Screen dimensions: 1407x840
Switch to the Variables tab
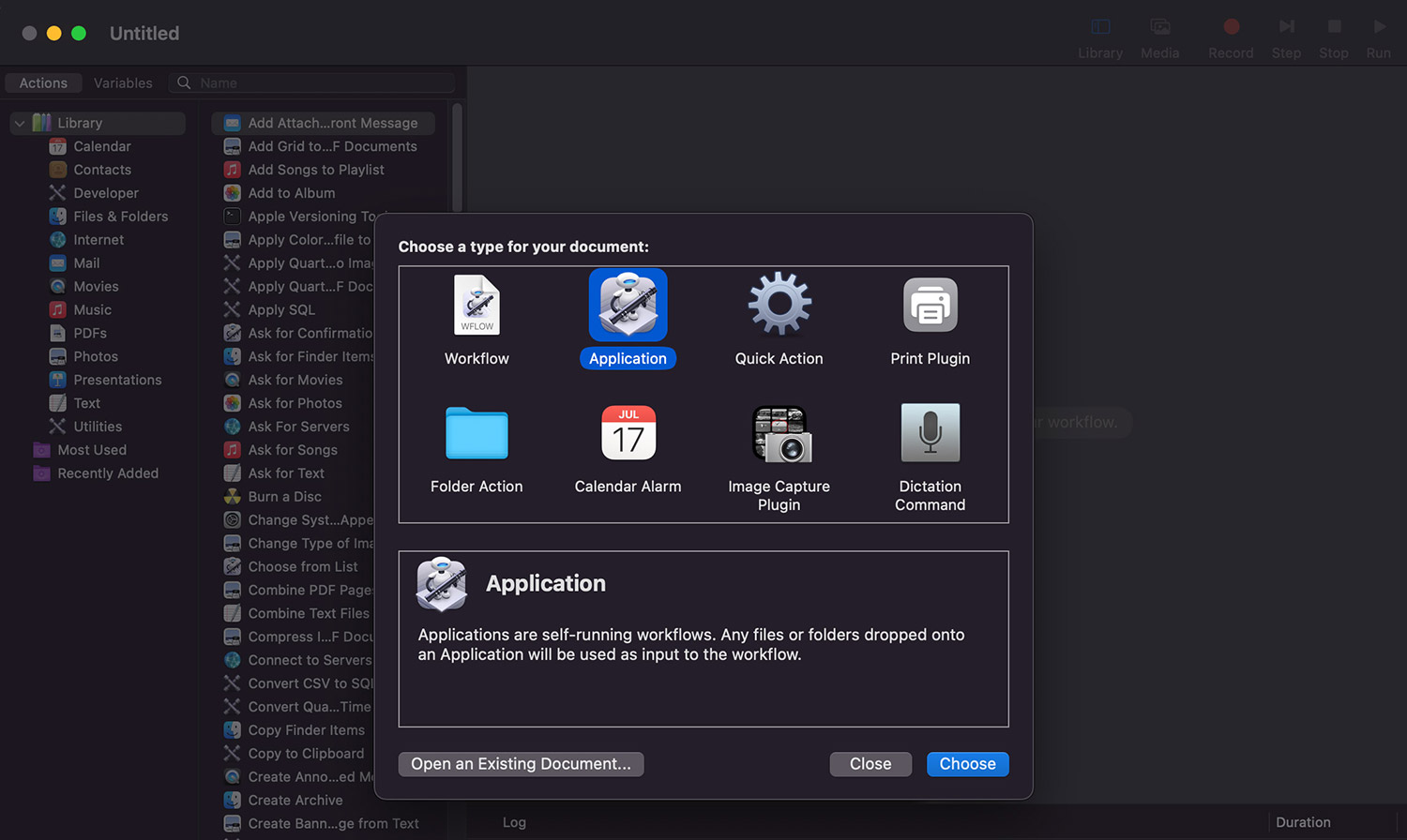[123, 82]
